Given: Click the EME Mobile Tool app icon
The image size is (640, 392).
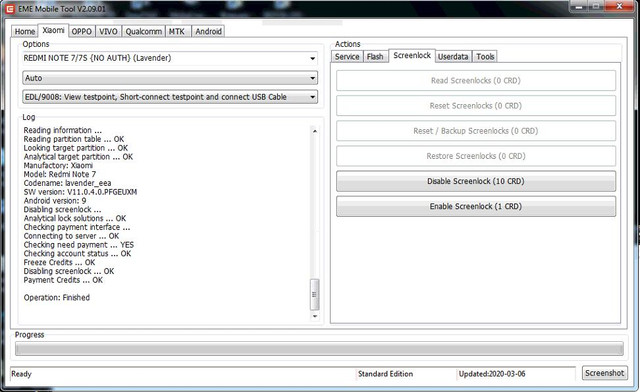Looking at the screenshot, I should click(x=10, y=9).
